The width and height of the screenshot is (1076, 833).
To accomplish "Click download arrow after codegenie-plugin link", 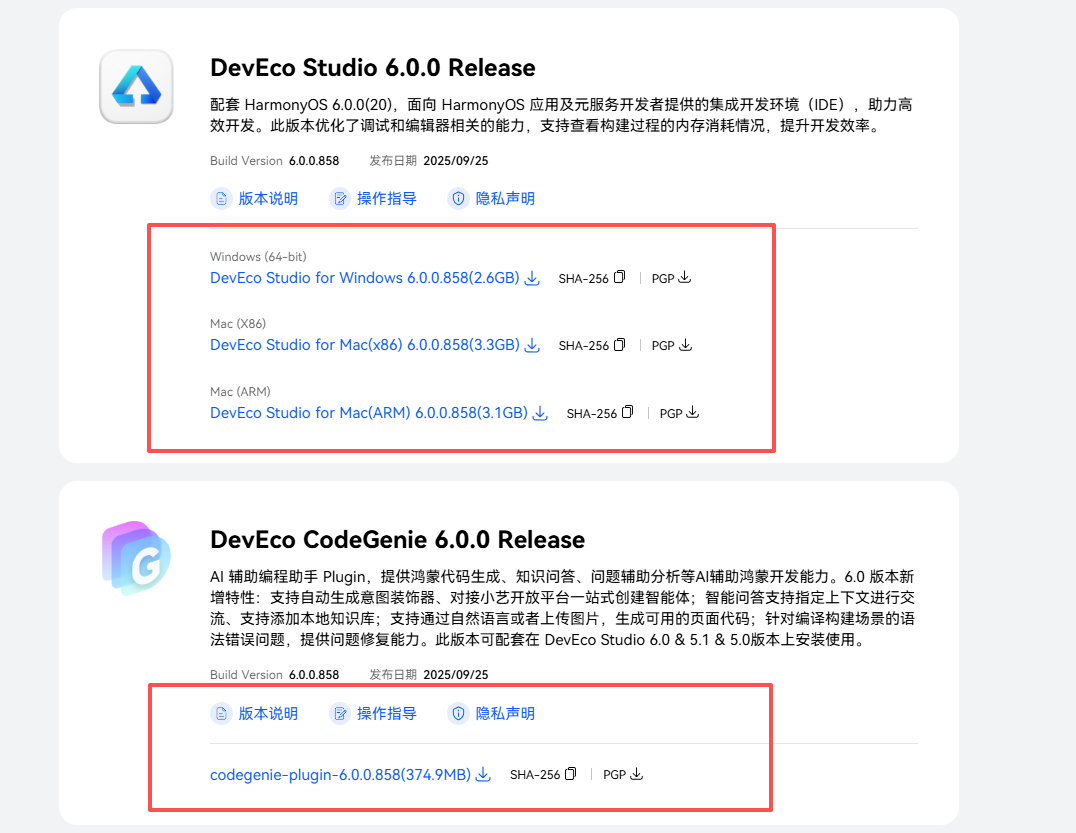I will coord(484,775).
